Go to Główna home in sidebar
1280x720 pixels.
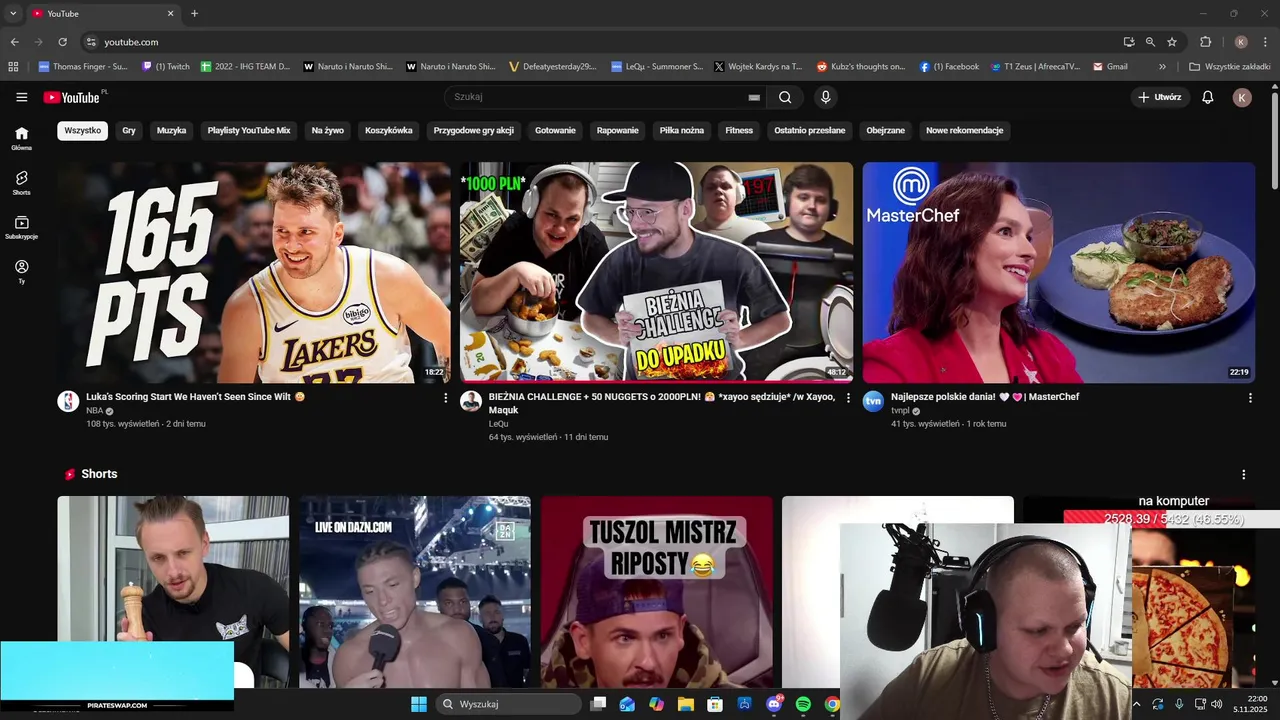tap(22, 138)
